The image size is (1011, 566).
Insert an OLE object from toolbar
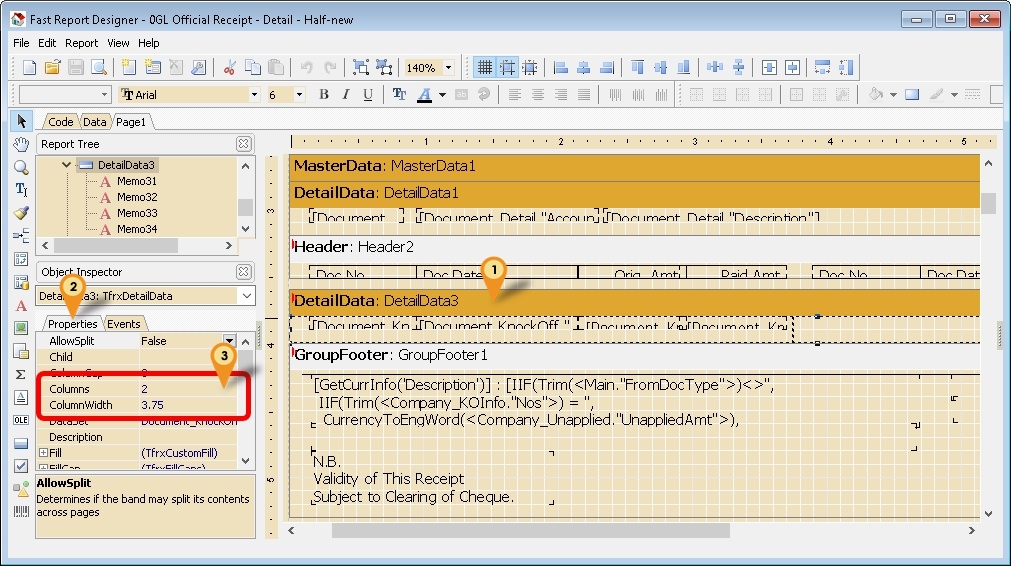21,420
